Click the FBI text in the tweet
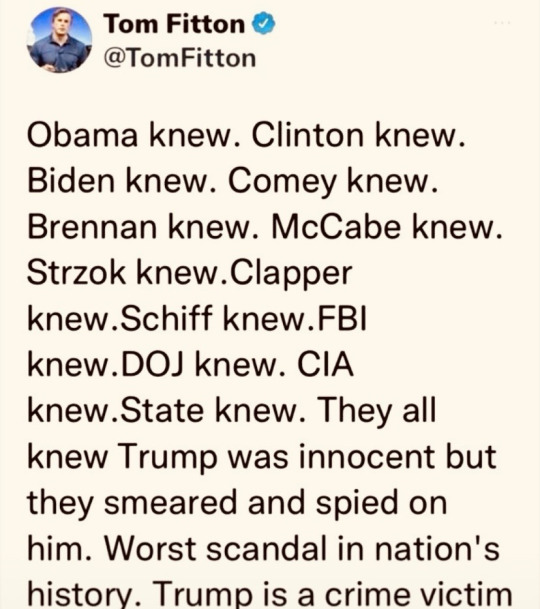The width and height of the screenshot is (540, 609). (343, 318)
